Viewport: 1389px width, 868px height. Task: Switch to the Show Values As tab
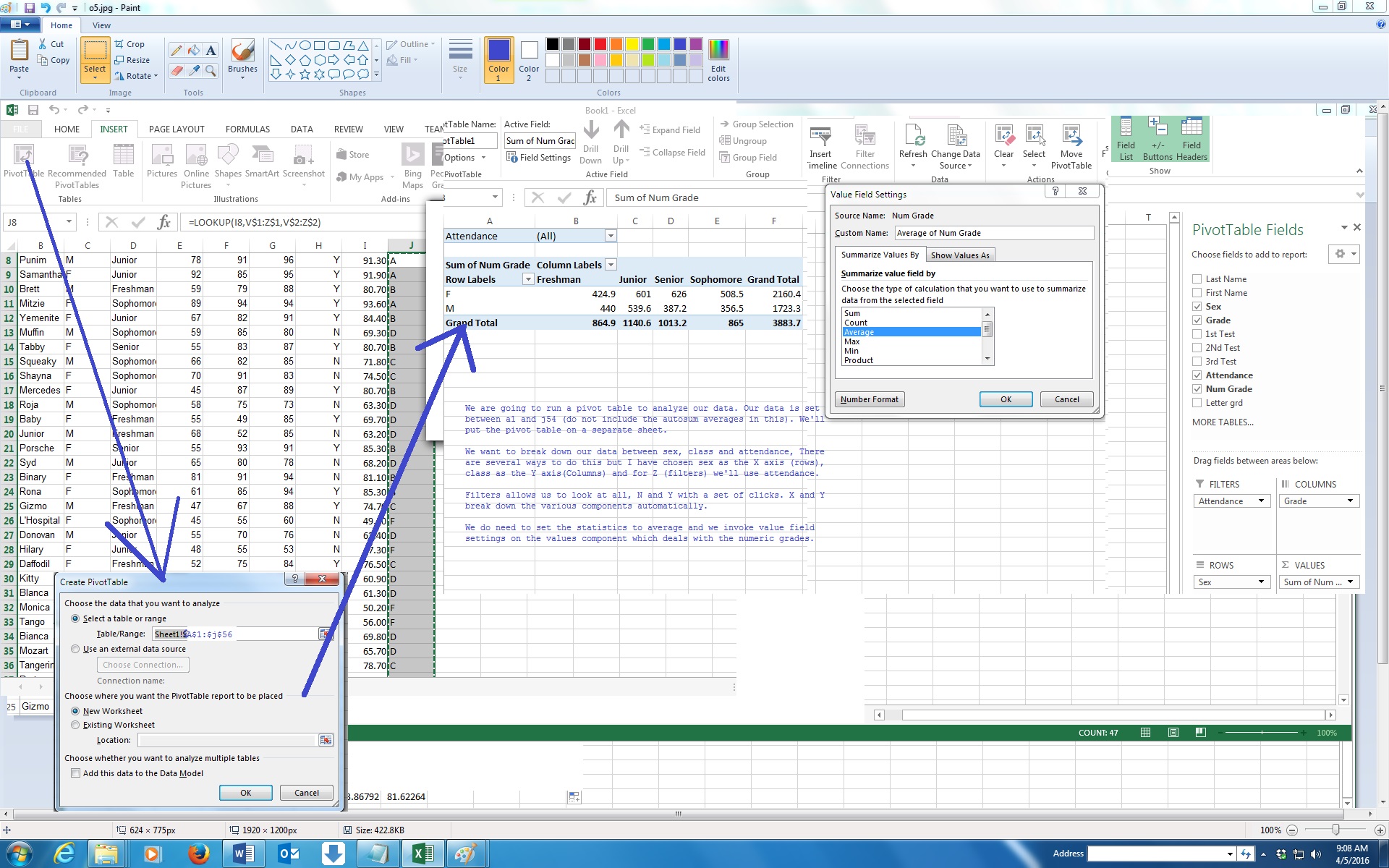(960, 255)
